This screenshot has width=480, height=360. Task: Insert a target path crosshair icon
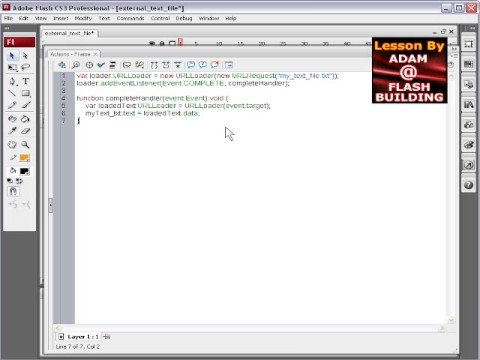point(89,65)
